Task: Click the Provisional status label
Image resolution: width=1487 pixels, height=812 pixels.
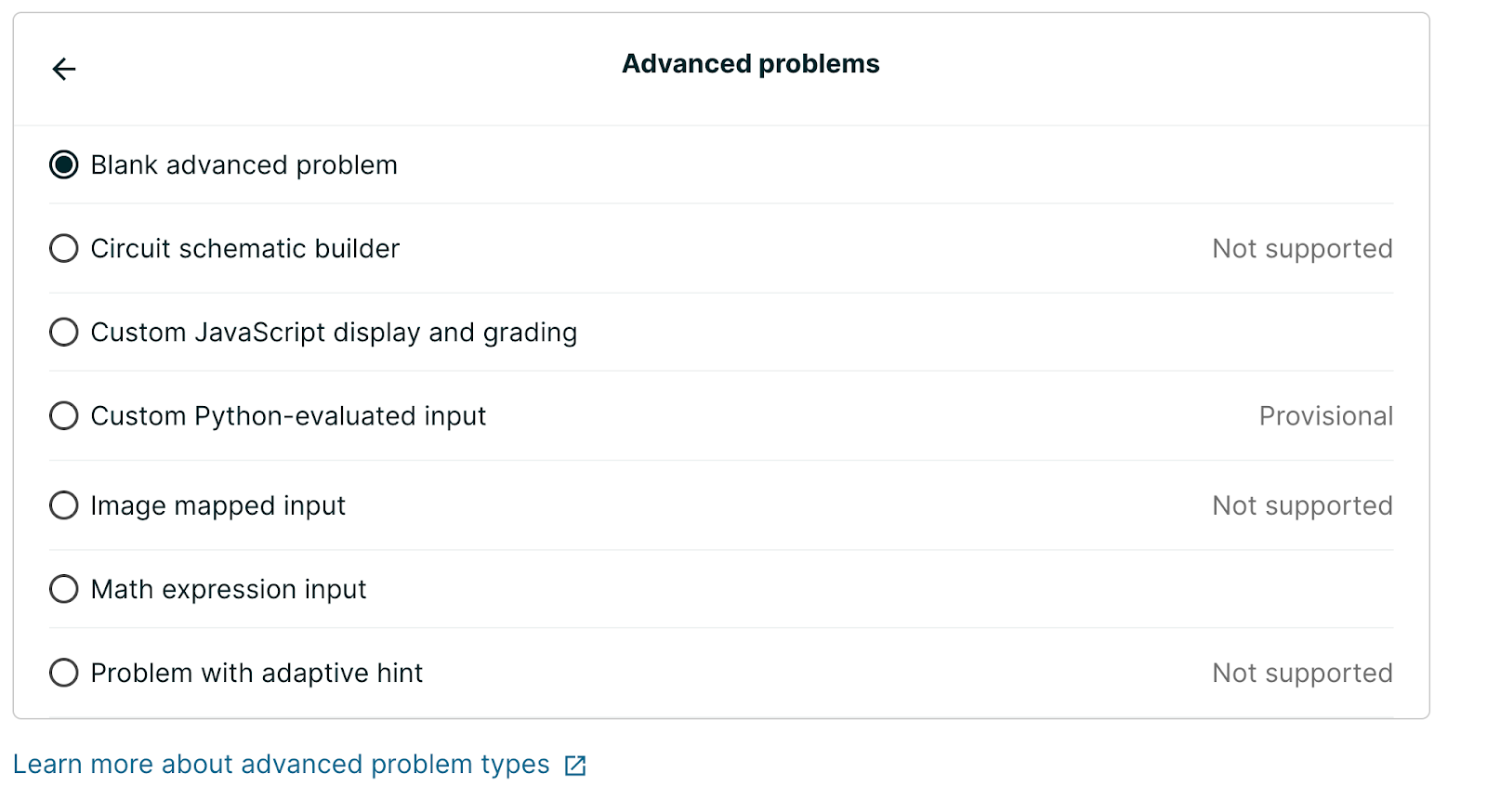Action: point(1325,416)
